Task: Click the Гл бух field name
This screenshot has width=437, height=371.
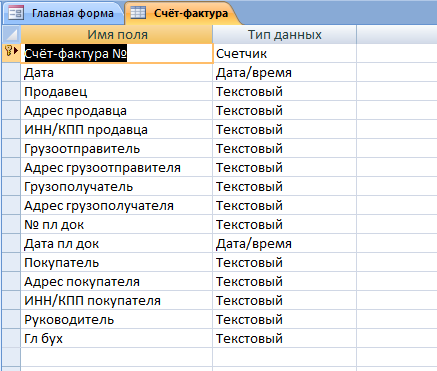Action: click(x=117, y=338)
